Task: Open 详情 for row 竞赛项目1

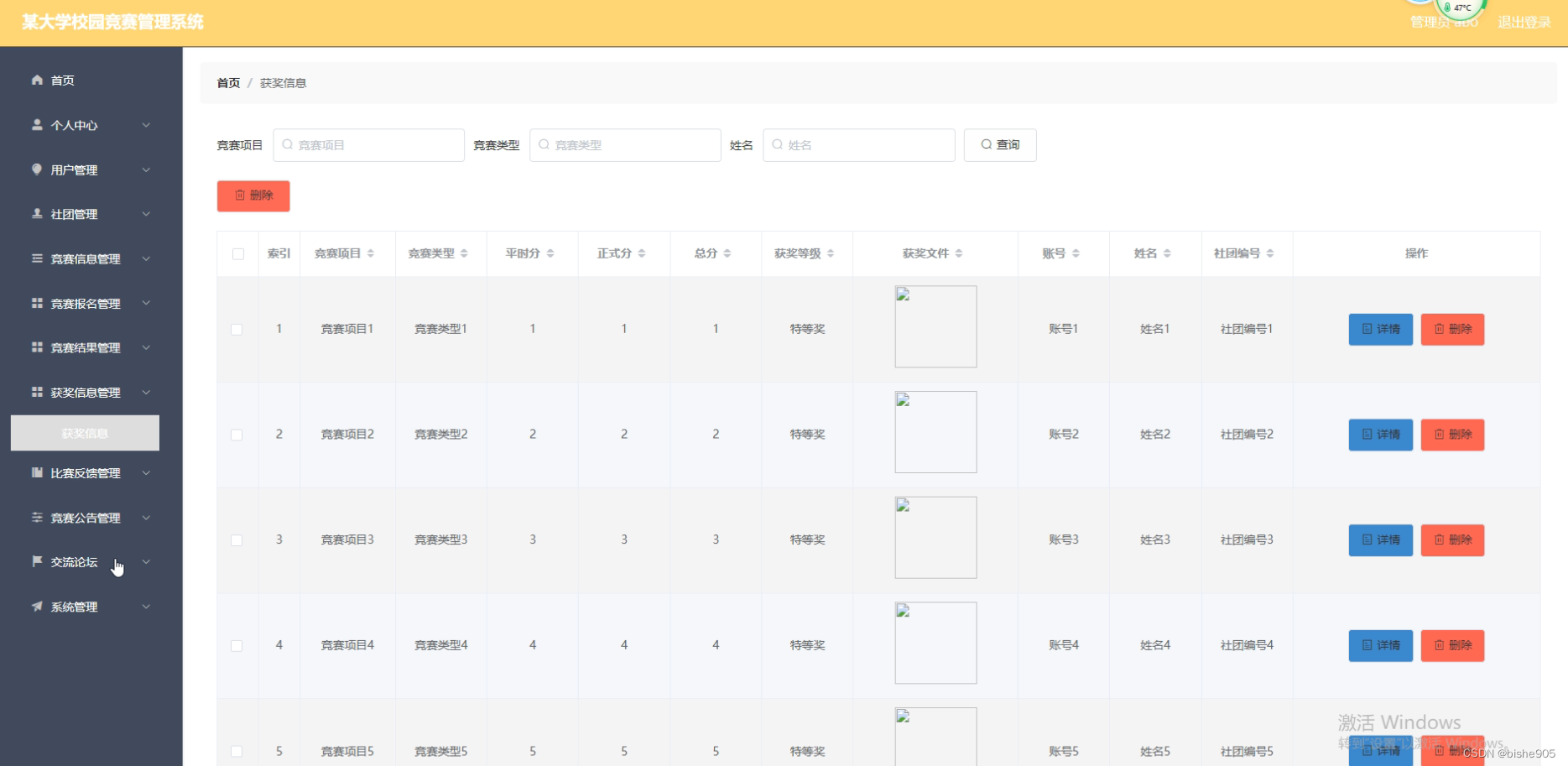Action: click(1380, 329)
